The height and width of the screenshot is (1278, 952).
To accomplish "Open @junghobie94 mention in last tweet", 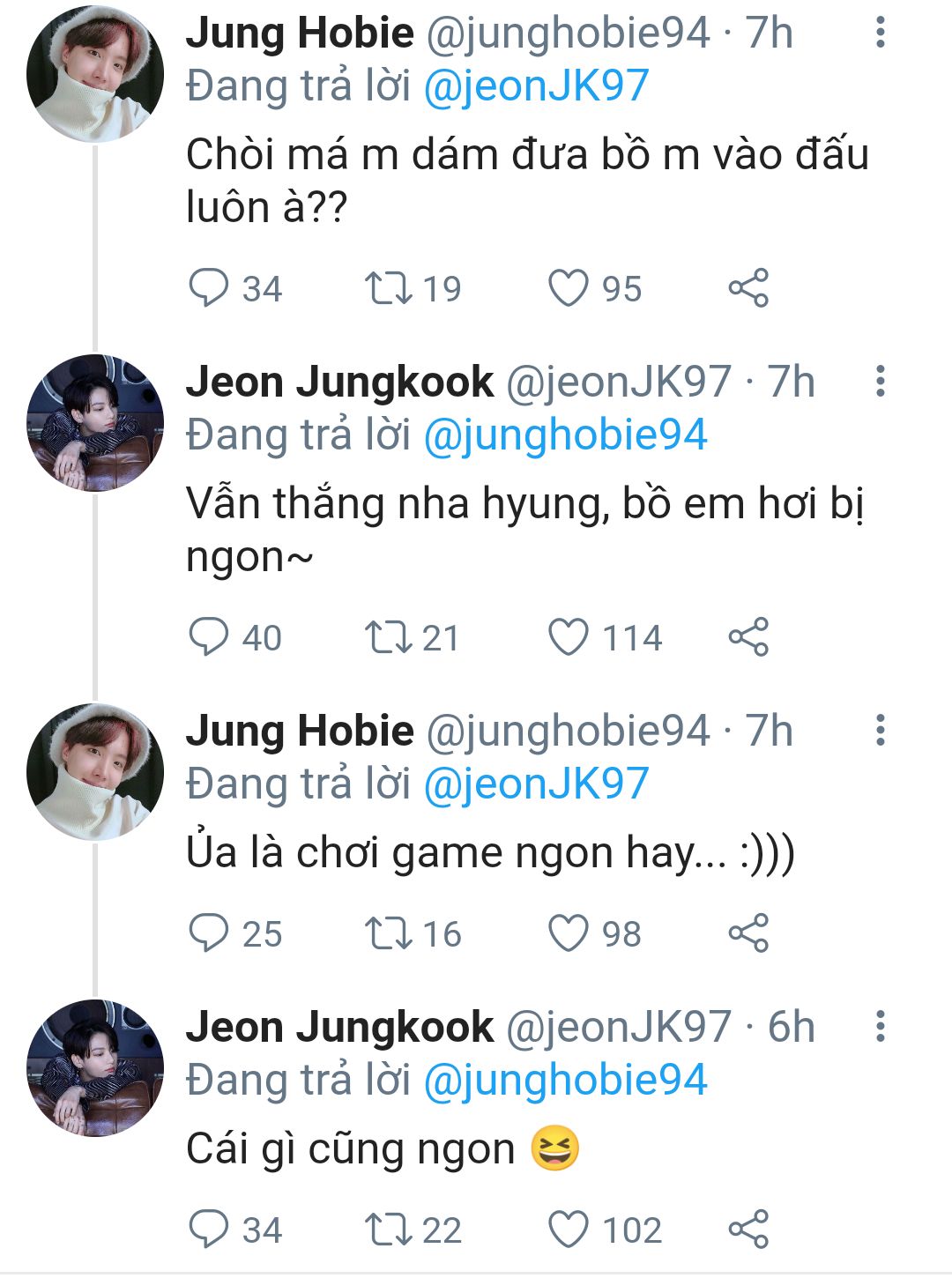I will click(565, 1080).
